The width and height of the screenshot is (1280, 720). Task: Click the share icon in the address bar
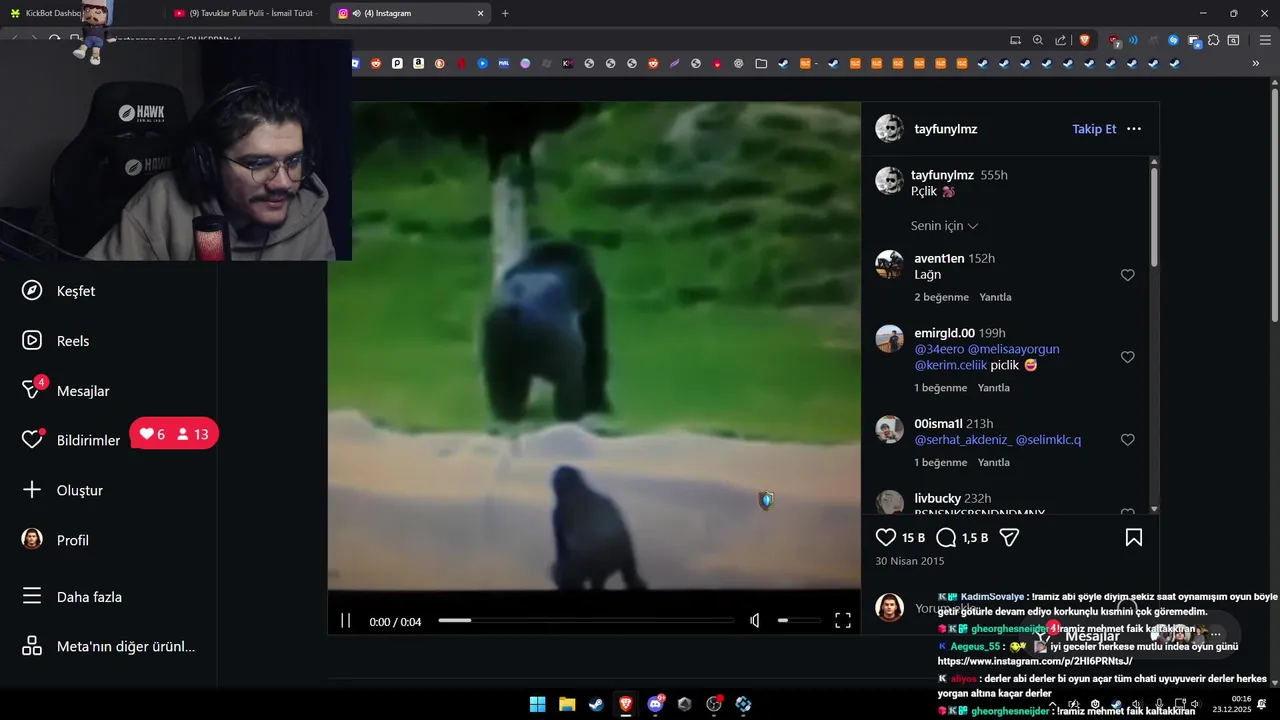point(1060,40)
